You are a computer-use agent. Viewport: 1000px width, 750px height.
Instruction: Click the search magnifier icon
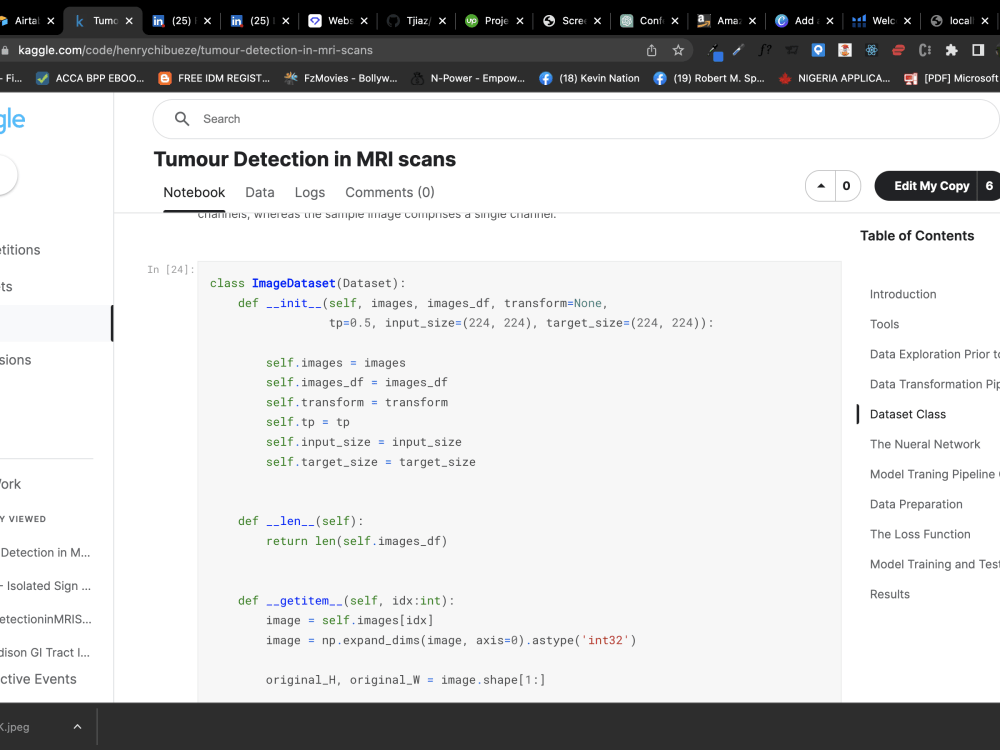coord(182,119)
